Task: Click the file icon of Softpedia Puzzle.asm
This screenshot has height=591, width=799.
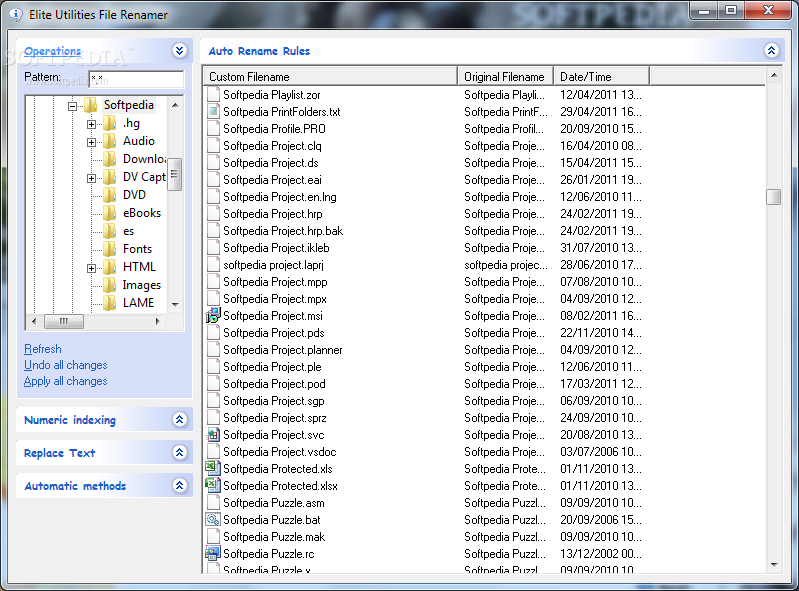Action: (214, 502)
